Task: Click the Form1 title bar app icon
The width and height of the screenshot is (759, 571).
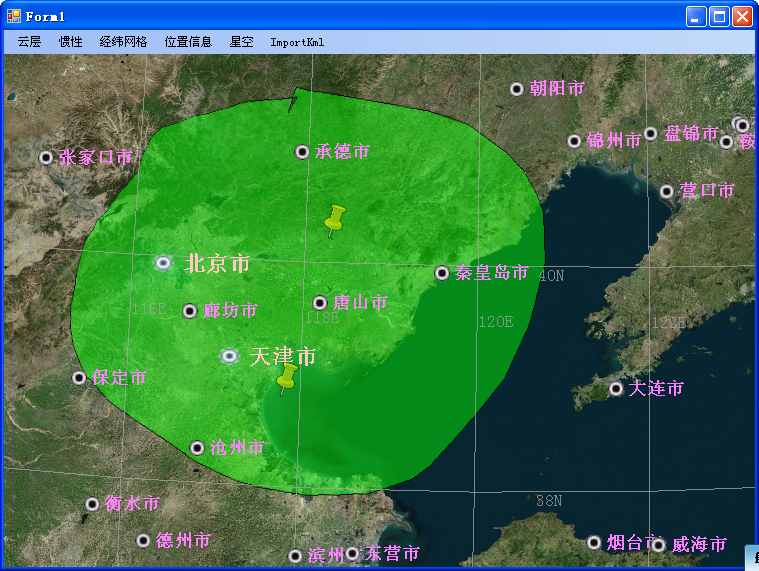Action: tap(14, 16)
